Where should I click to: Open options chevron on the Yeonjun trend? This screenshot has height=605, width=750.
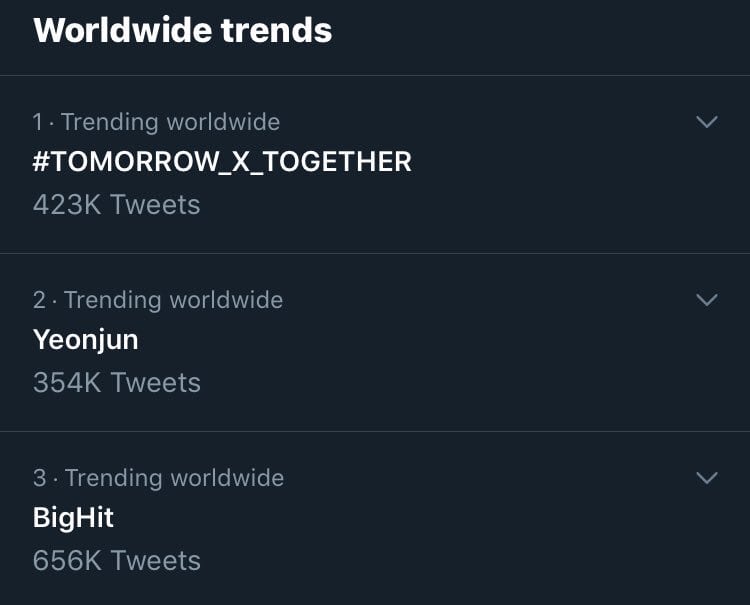pyautogui.click(x=707, y=300)
